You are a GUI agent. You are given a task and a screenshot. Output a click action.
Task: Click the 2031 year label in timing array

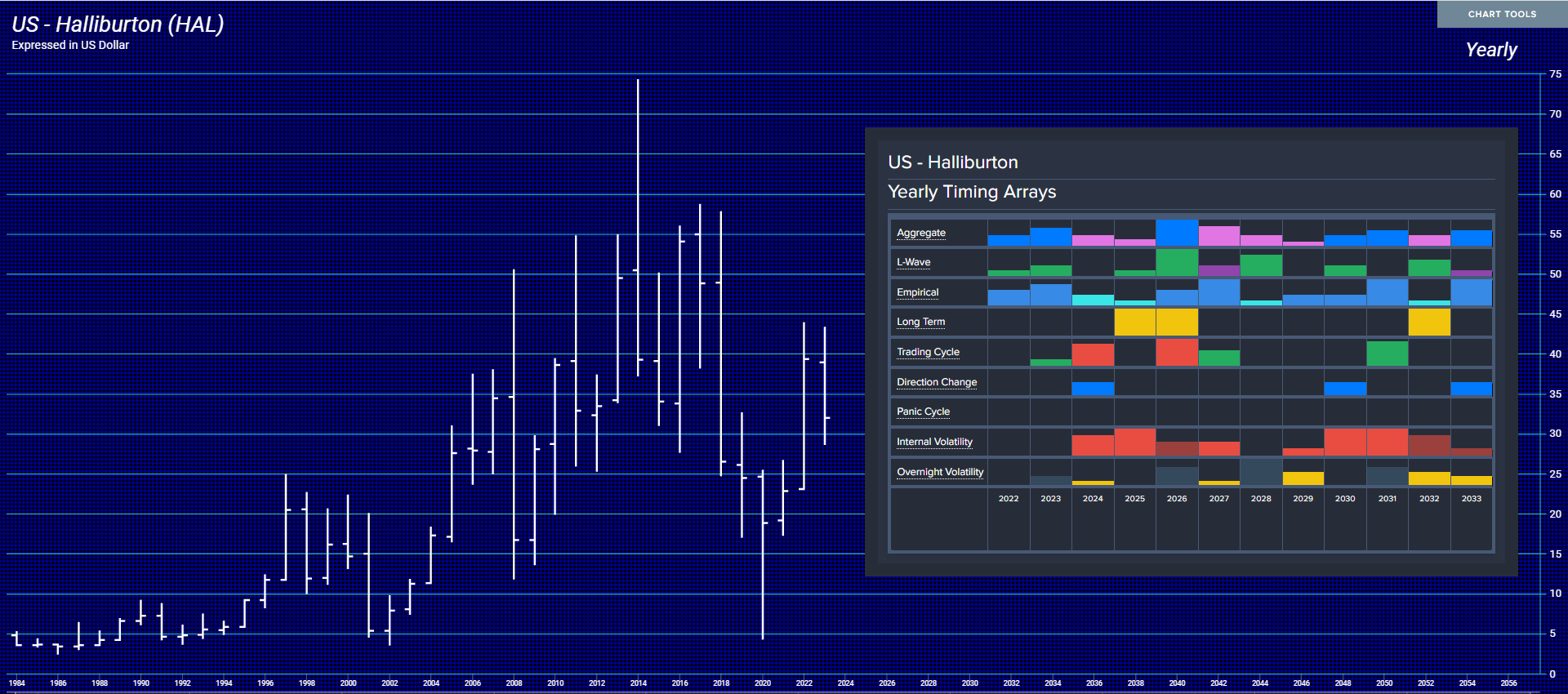pyautogui.click(x=1388, y=498)
